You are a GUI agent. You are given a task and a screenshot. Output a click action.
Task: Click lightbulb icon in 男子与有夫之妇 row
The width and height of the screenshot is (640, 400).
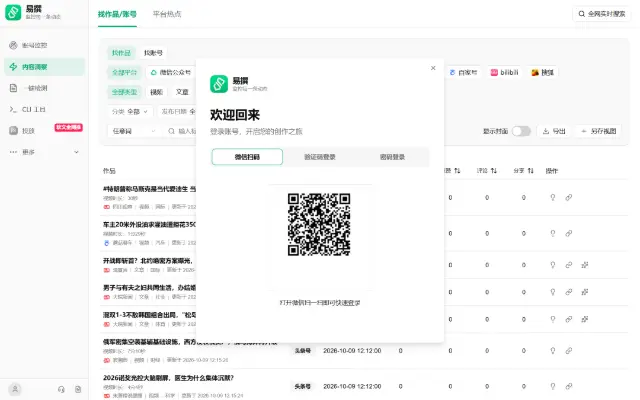pos(553,292)
